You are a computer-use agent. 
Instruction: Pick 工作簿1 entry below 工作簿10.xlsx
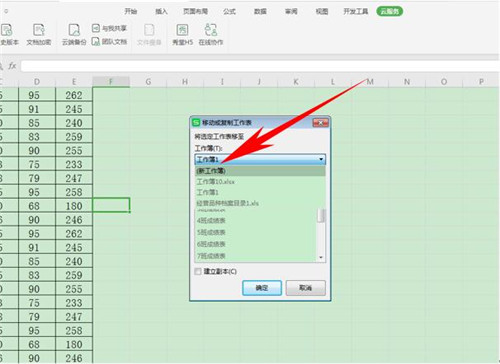tap(260, 192)
